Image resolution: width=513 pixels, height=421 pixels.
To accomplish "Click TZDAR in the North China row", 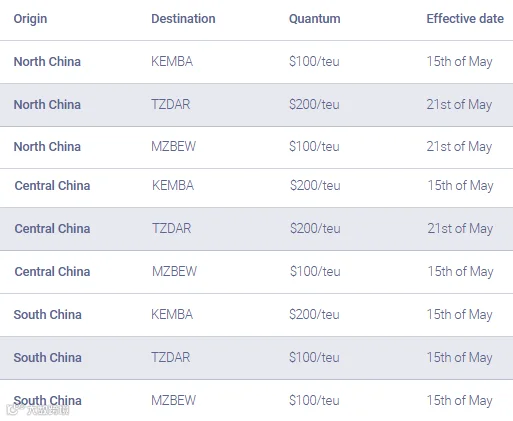I will [x=171, y=104].
